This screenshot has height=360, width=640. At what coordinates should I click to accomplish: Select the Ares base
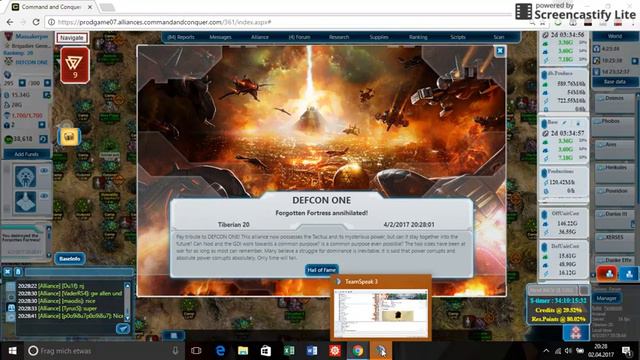click(614, 150)
